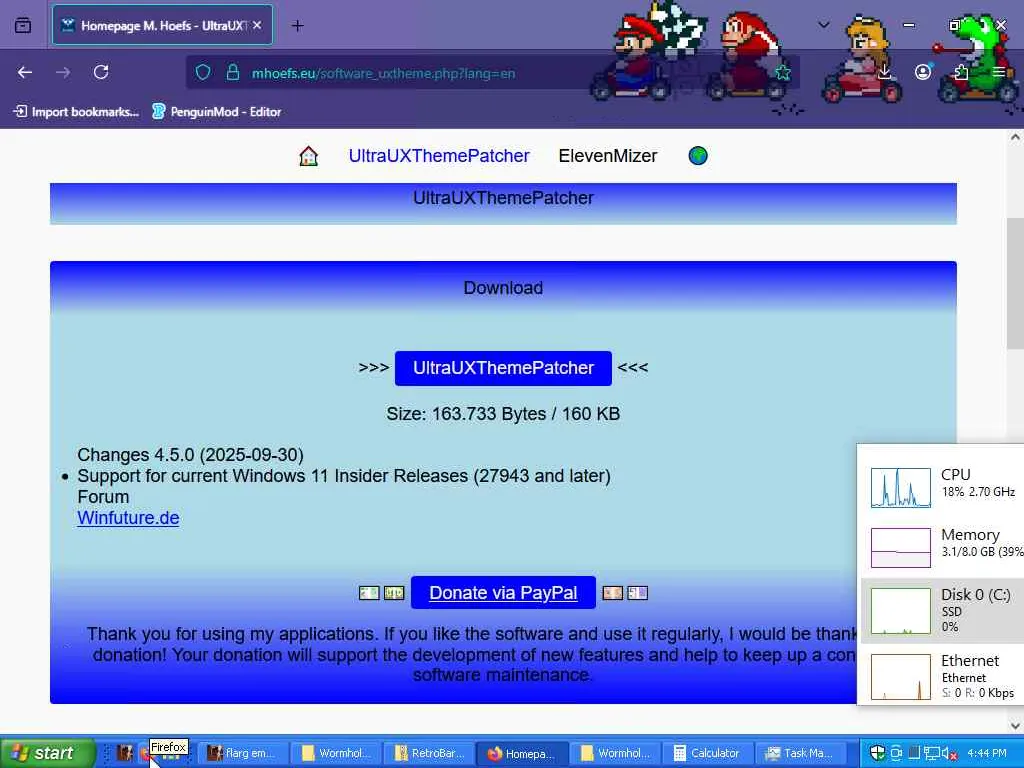This screenshot has height=768, width=1024.
Task: Open the extensions puzzle icon
Action: pyautogui.click(x=961, y=72)
